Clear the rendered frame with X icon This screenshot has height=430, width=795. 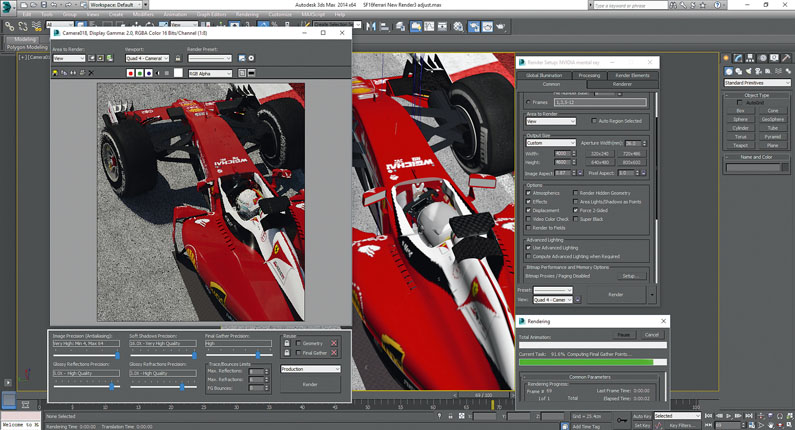coord(91,73)
